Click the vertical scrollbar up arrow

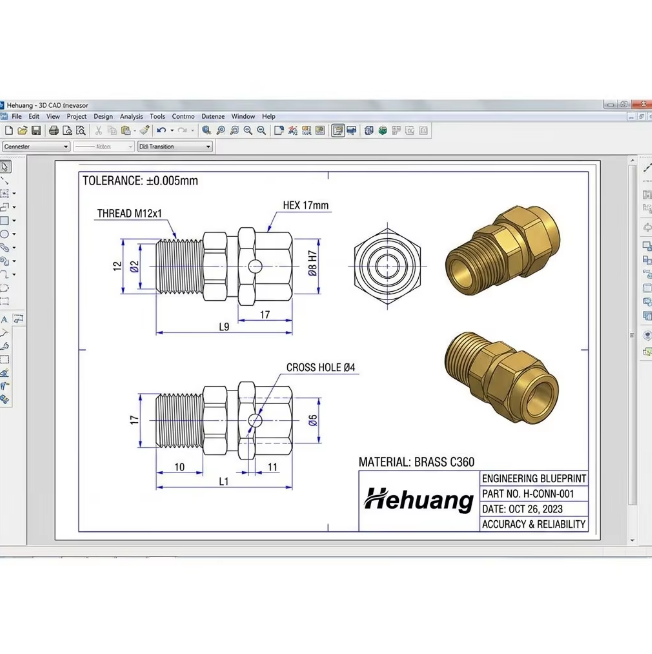click(632, 161)
